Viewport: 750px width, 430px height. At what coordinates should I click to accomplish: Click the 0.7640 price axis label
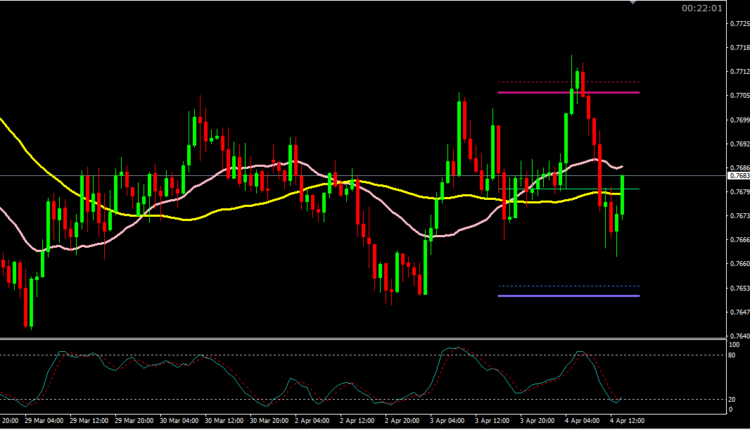tap(736, 336)
